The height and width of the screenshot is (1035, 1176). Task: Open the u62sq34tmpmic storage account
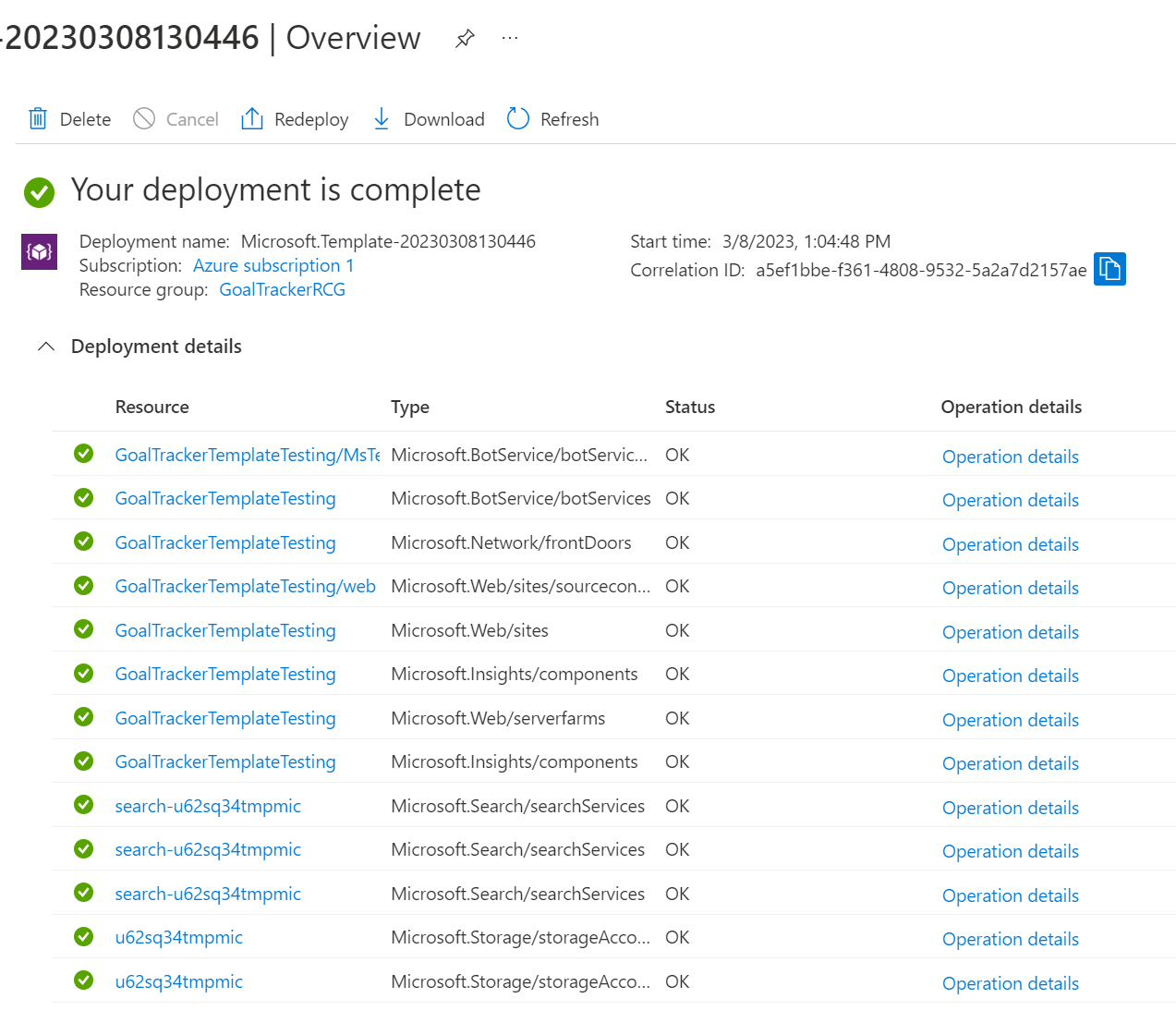point(178,936)
